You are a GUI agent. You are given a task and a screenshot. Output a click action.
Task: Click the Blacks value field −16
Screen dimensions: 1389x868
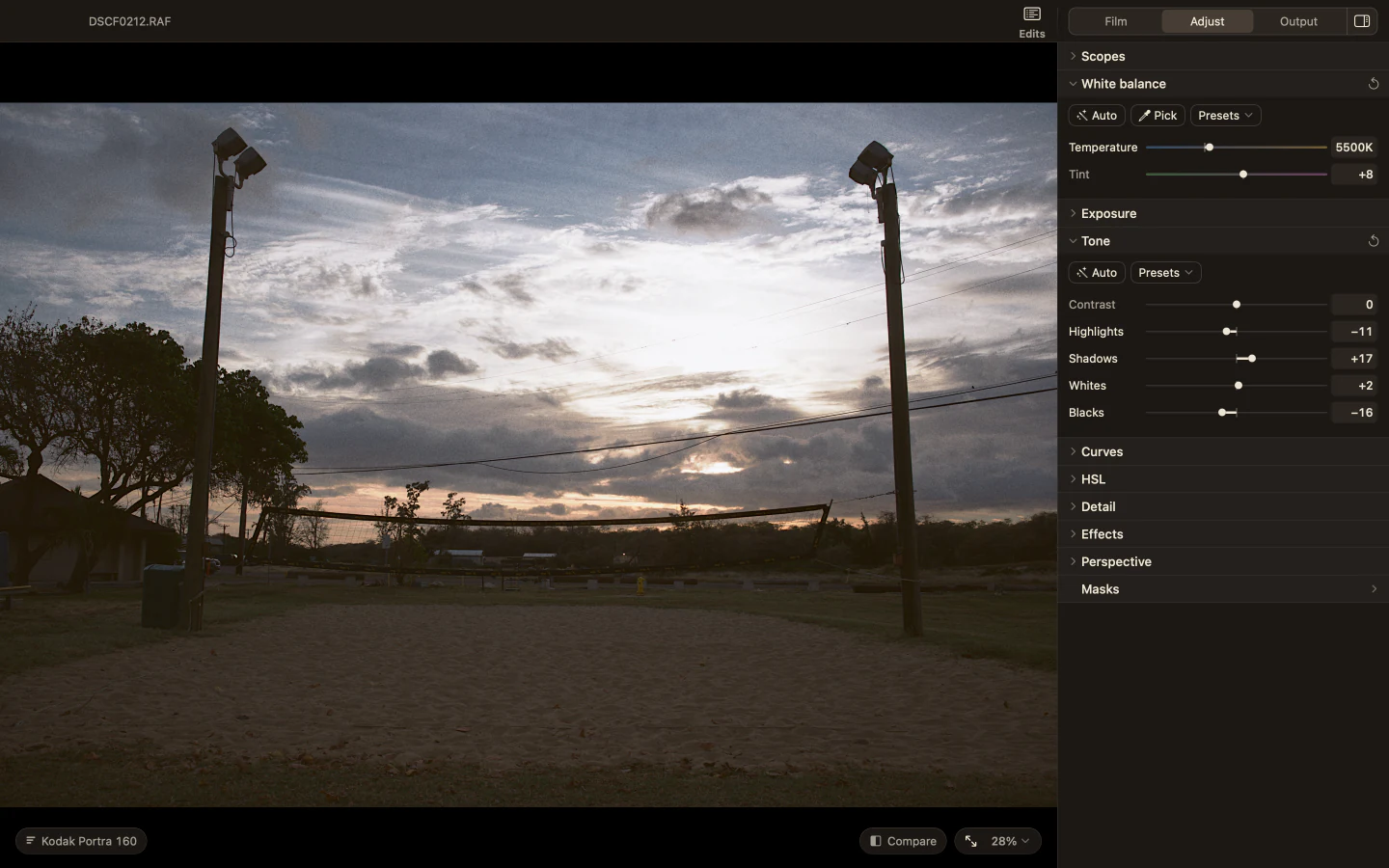coord(1354,413)
